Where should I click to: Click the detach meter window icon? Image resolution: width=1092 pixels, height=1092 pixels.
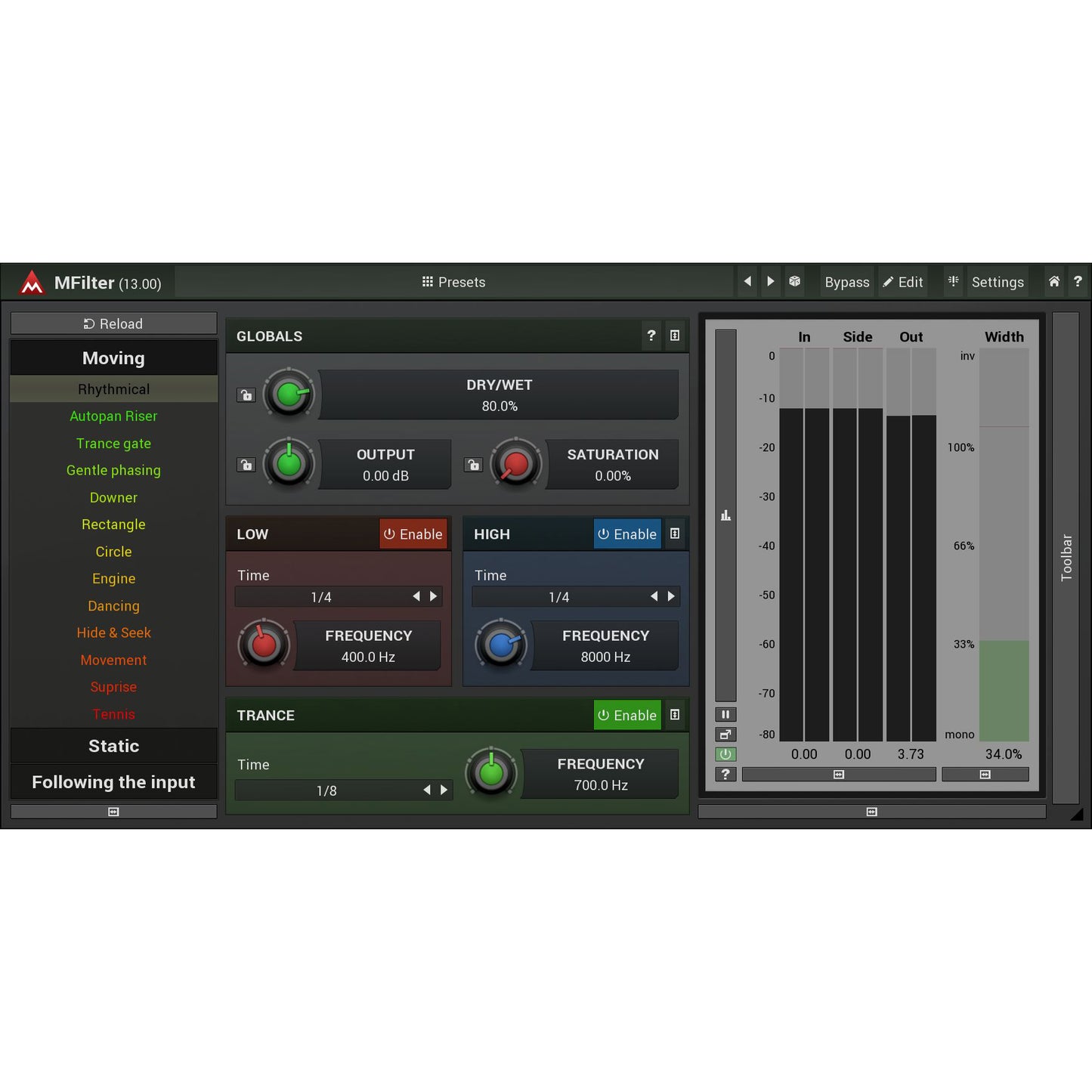click(x=725, y=734)
